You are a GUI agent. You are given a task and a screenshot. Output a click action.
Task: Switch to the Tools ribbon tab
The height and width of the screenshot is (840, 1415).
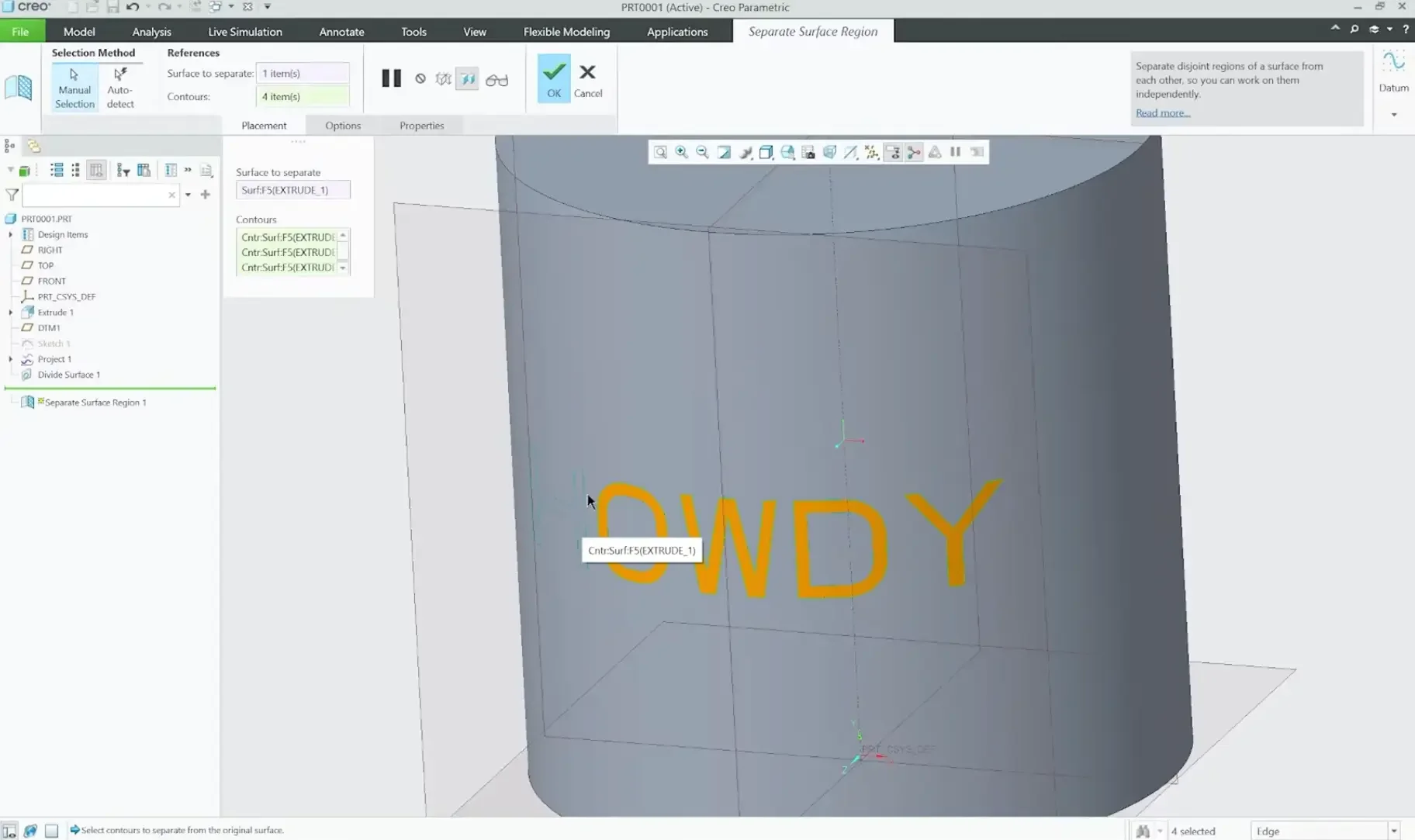pyautogui.click(x=413, y=32)
